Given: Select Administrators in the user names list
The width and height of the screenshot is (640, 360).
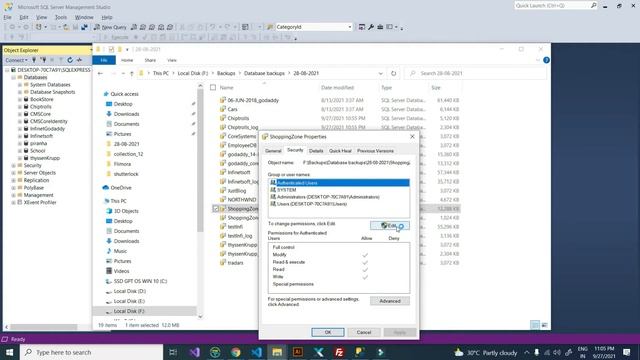Looking at the screenshot, I should pos(328,197).
